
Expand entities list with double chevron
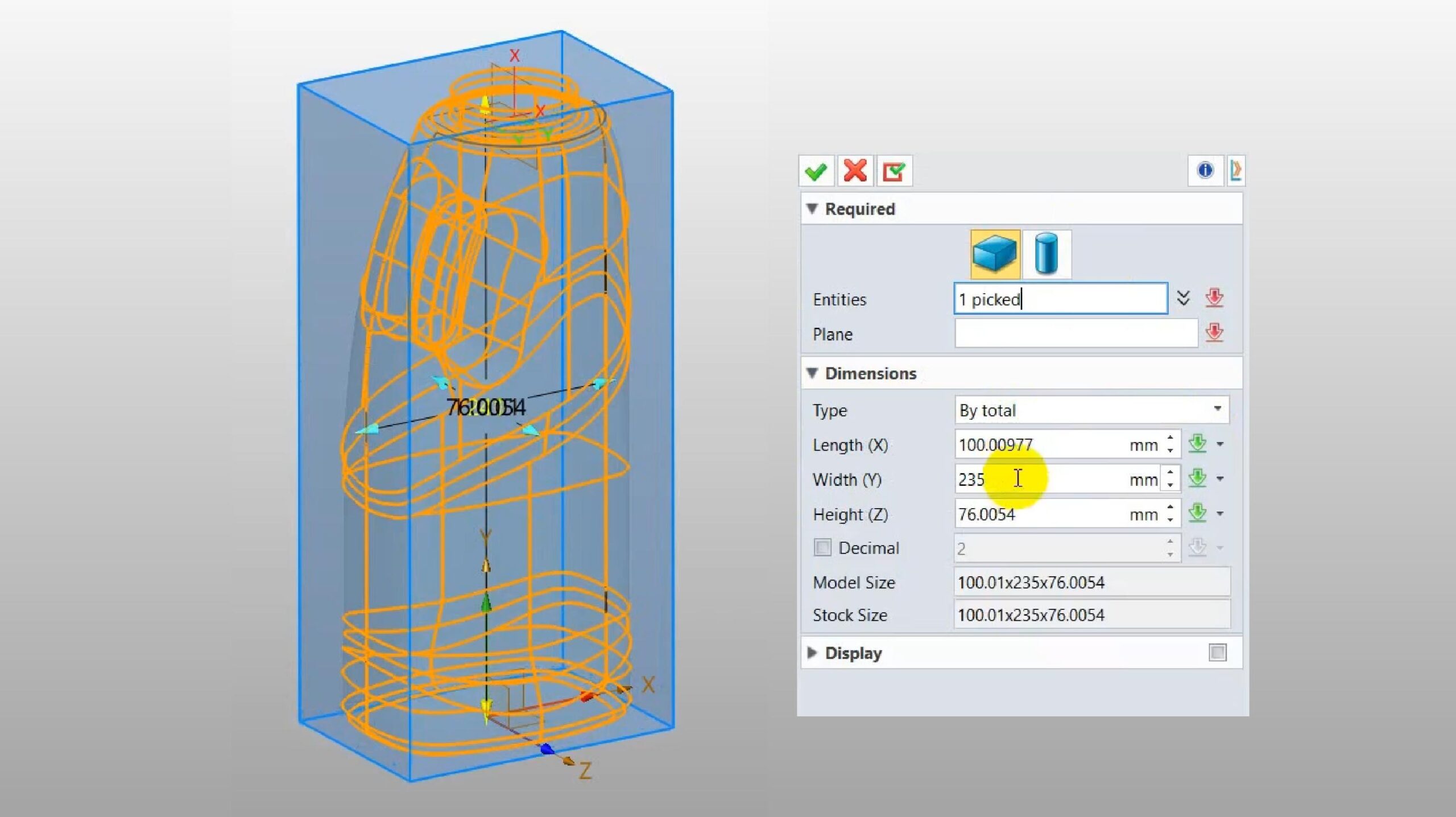click(x=1184, y=298)
